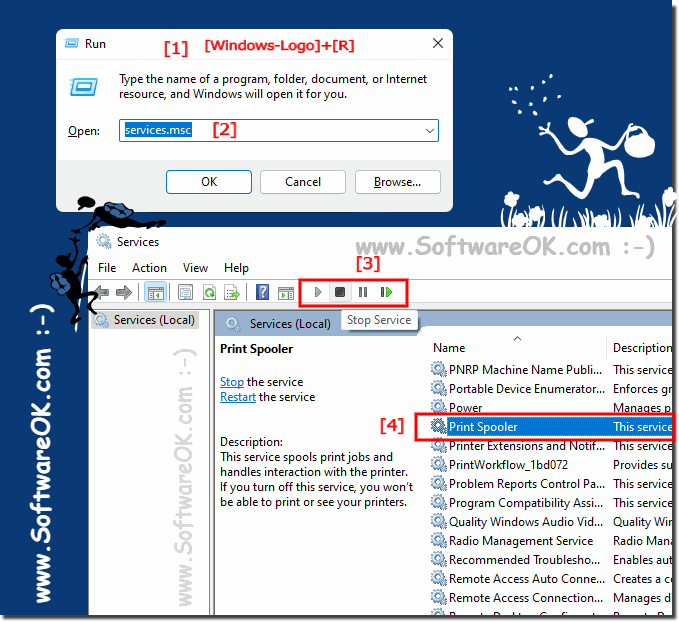The height and width of the screenshot is (622, 679).
Task: Click the Forward arrow in Services toolbar
Action: pyautogui.click(x=124, y=292)
